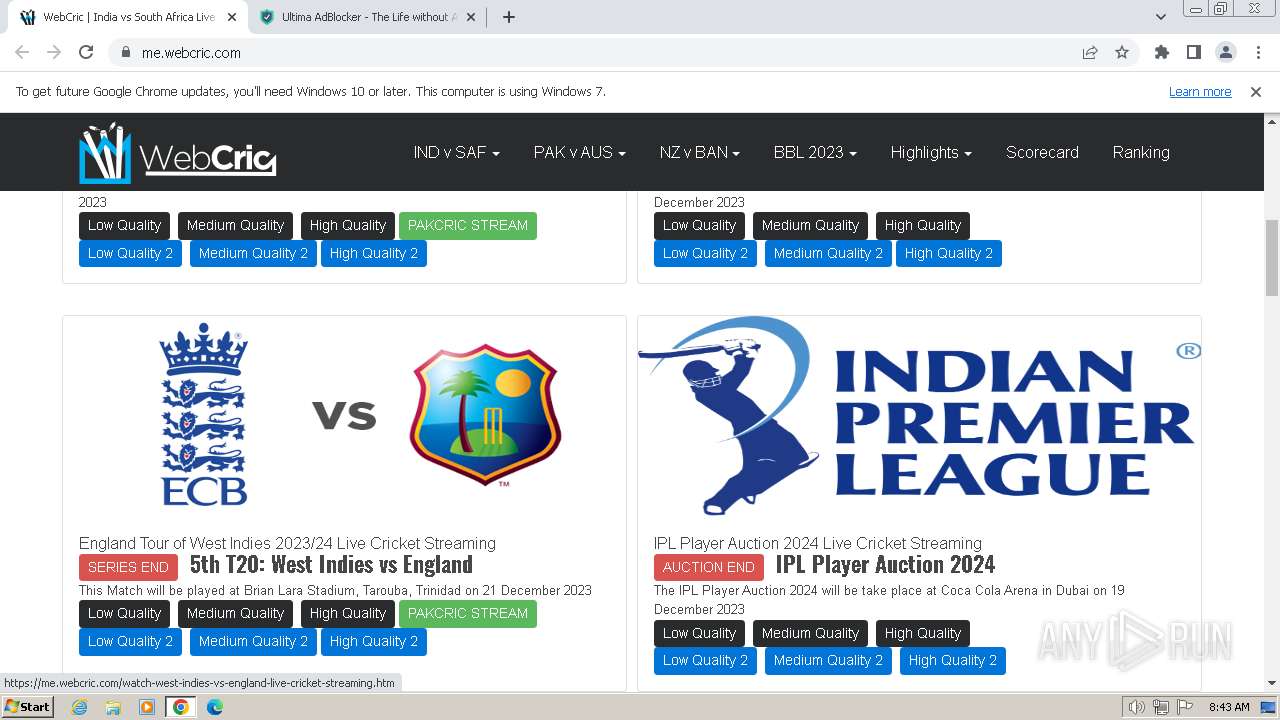Open the Chrome three-dot menu

[1258, 53]
